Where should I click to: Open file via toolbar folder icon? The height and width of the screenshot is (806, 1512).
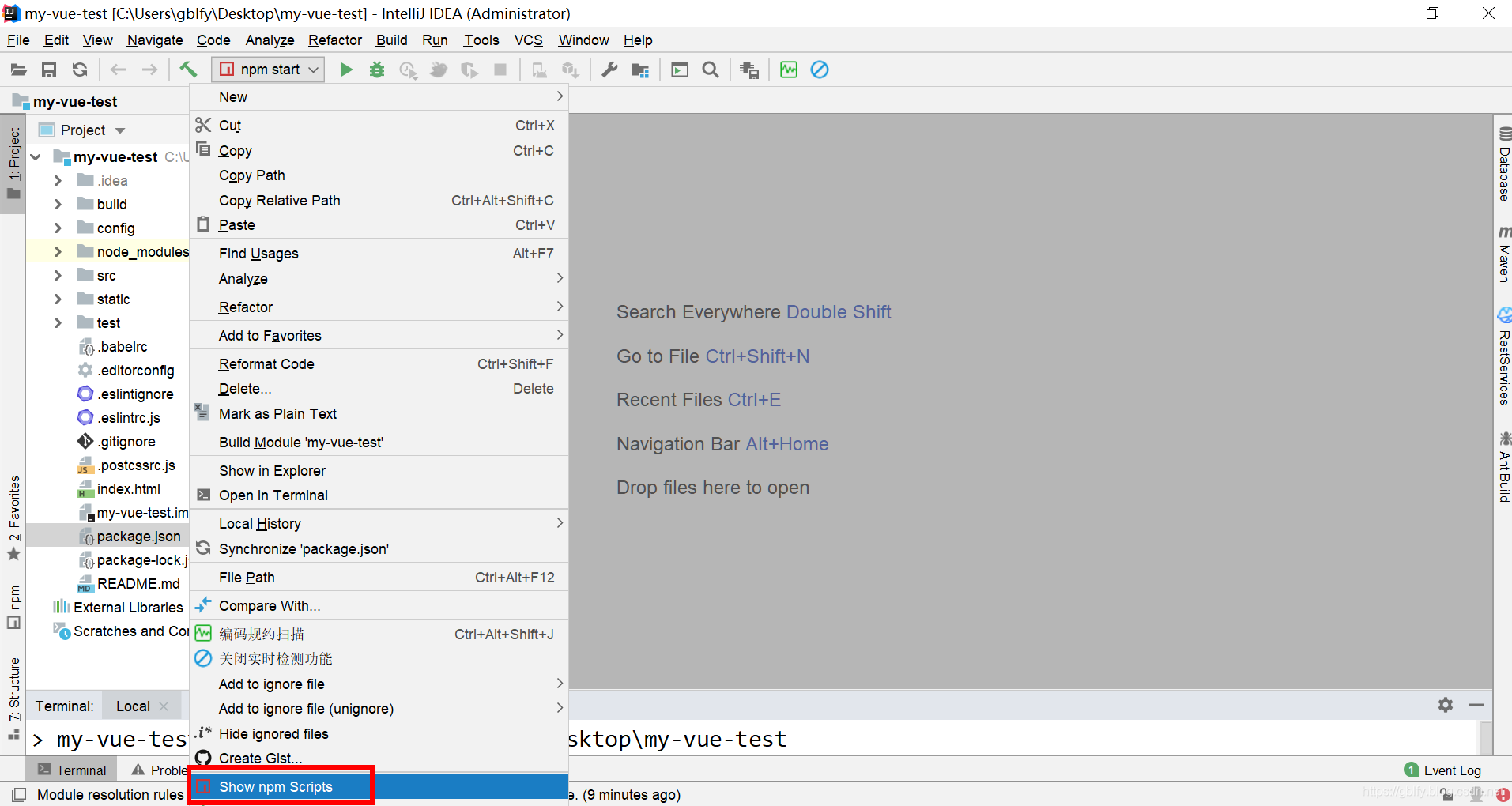(19, 70)
